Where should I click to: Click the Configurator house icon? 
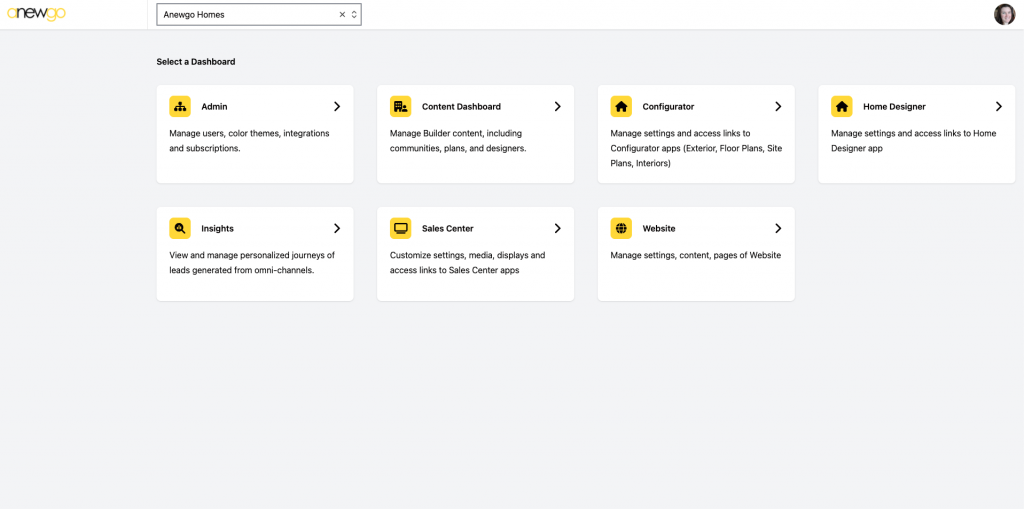[x=621, y=107]
